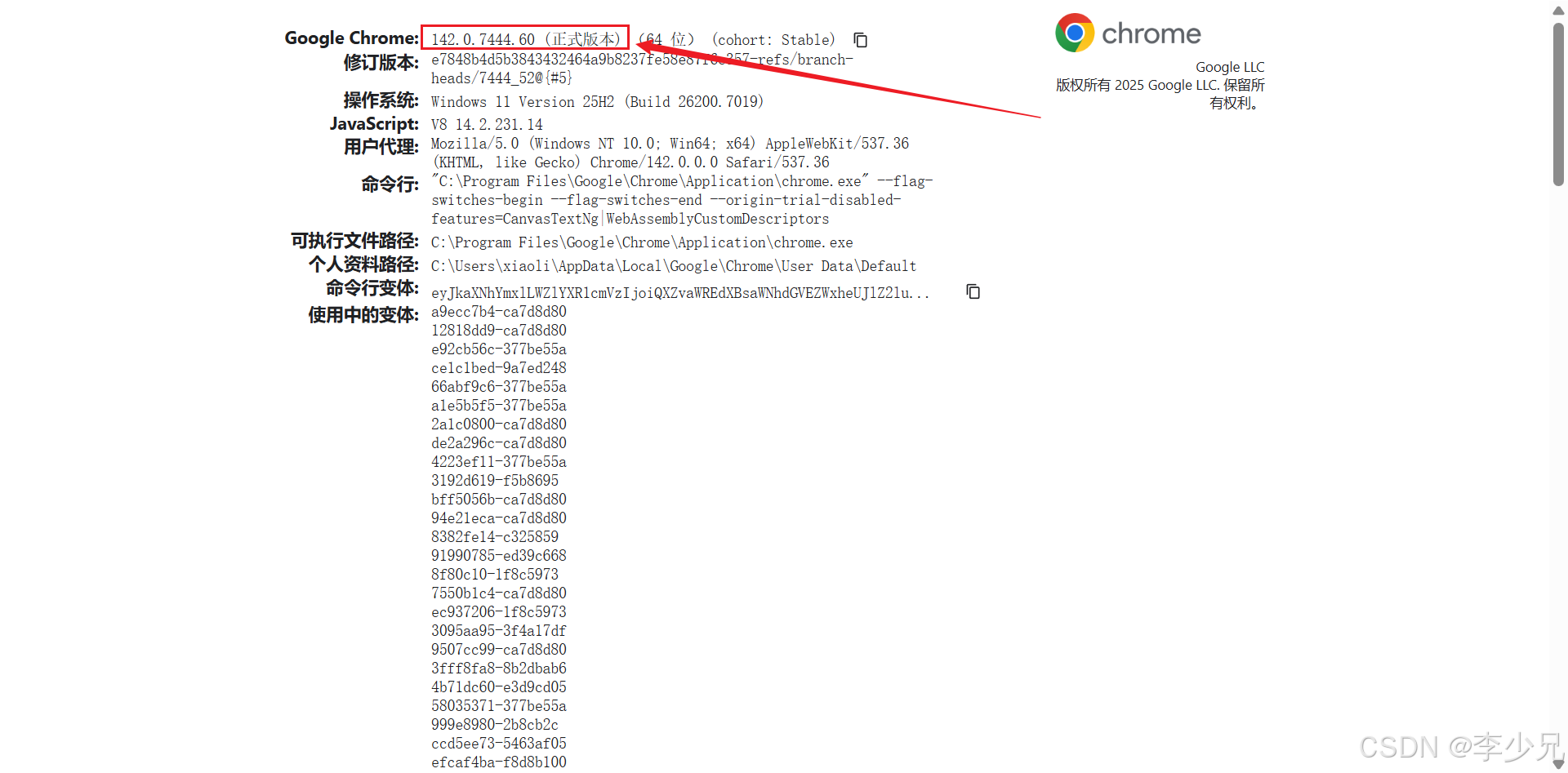Click variation 'e92cb56c-377be55a'

499,349
